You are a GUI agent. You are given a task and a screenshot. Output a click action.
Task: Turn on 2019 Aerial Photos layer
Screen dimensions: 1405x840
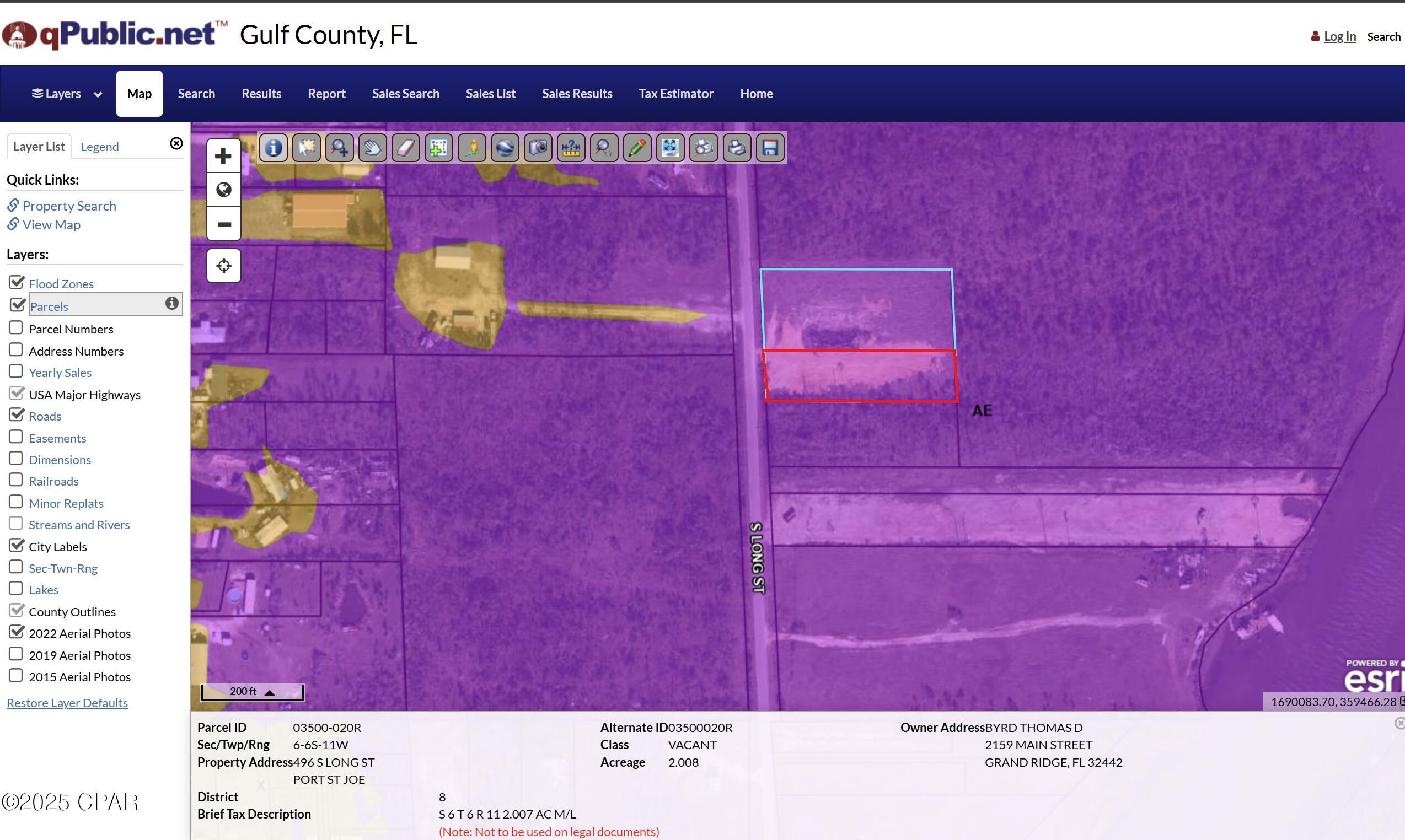(x=16, y=654)
